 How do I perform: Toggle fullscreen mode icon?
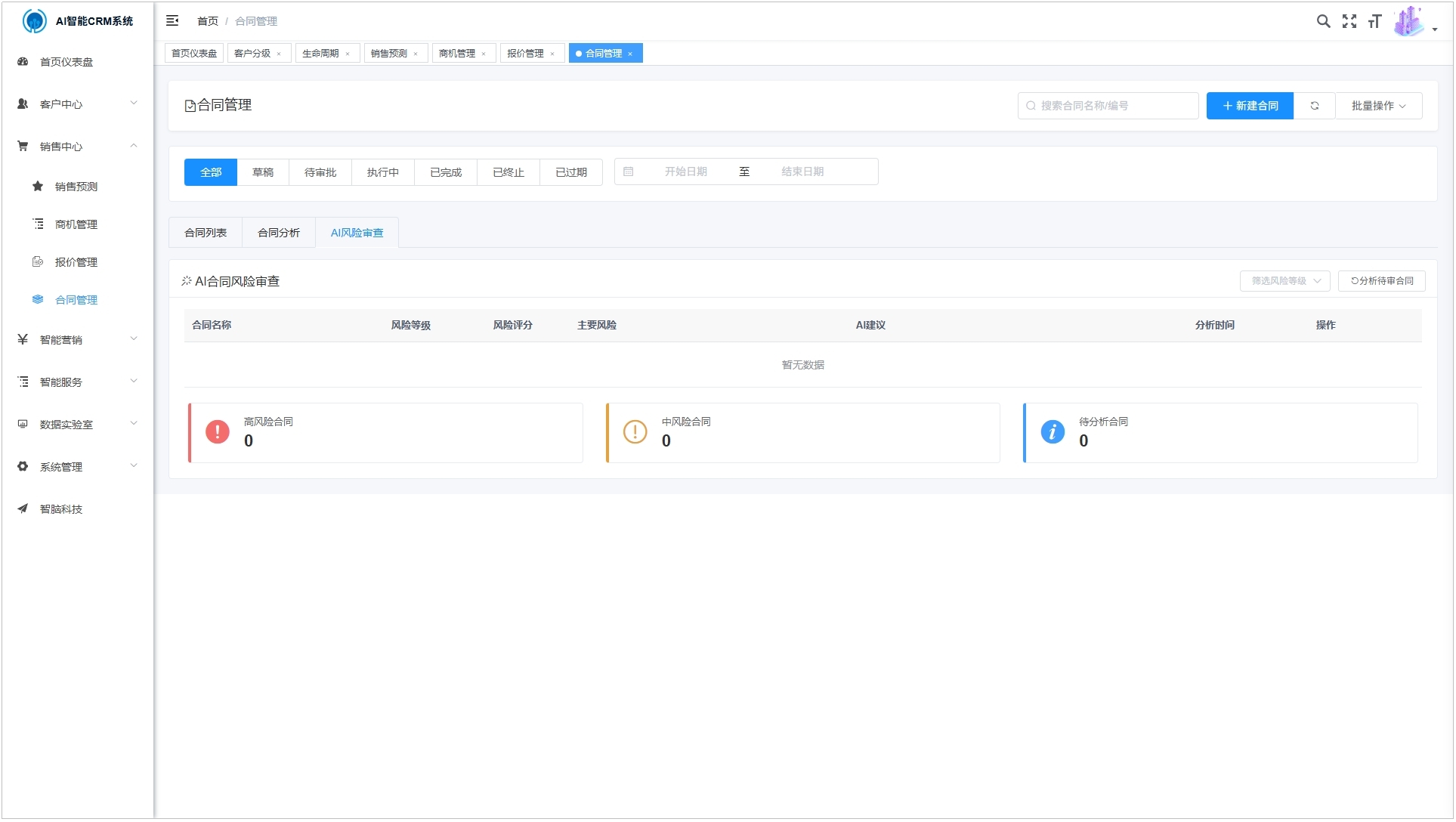pyautogui.click(x=1349, y=21)
